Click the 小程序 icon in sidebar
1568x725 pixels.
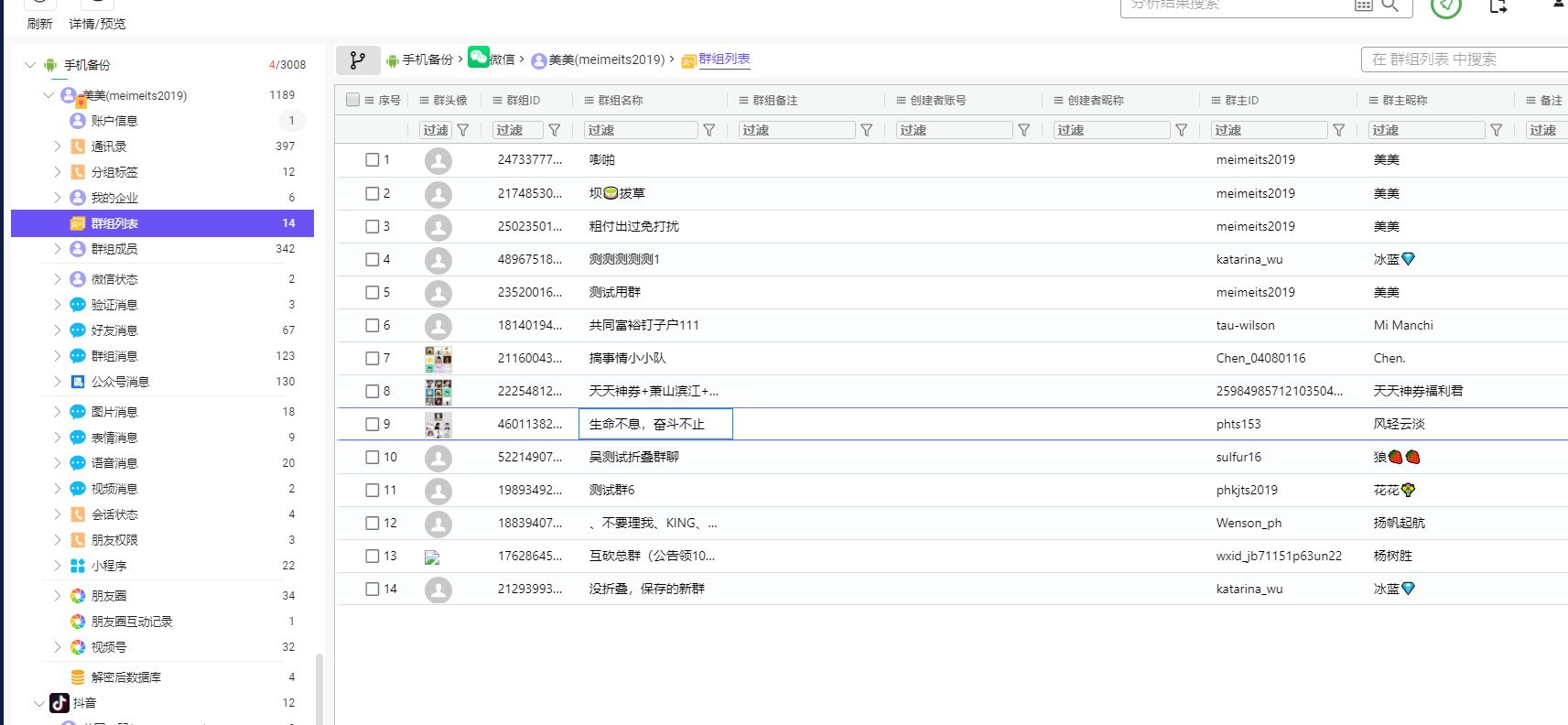tap(78, 566)
